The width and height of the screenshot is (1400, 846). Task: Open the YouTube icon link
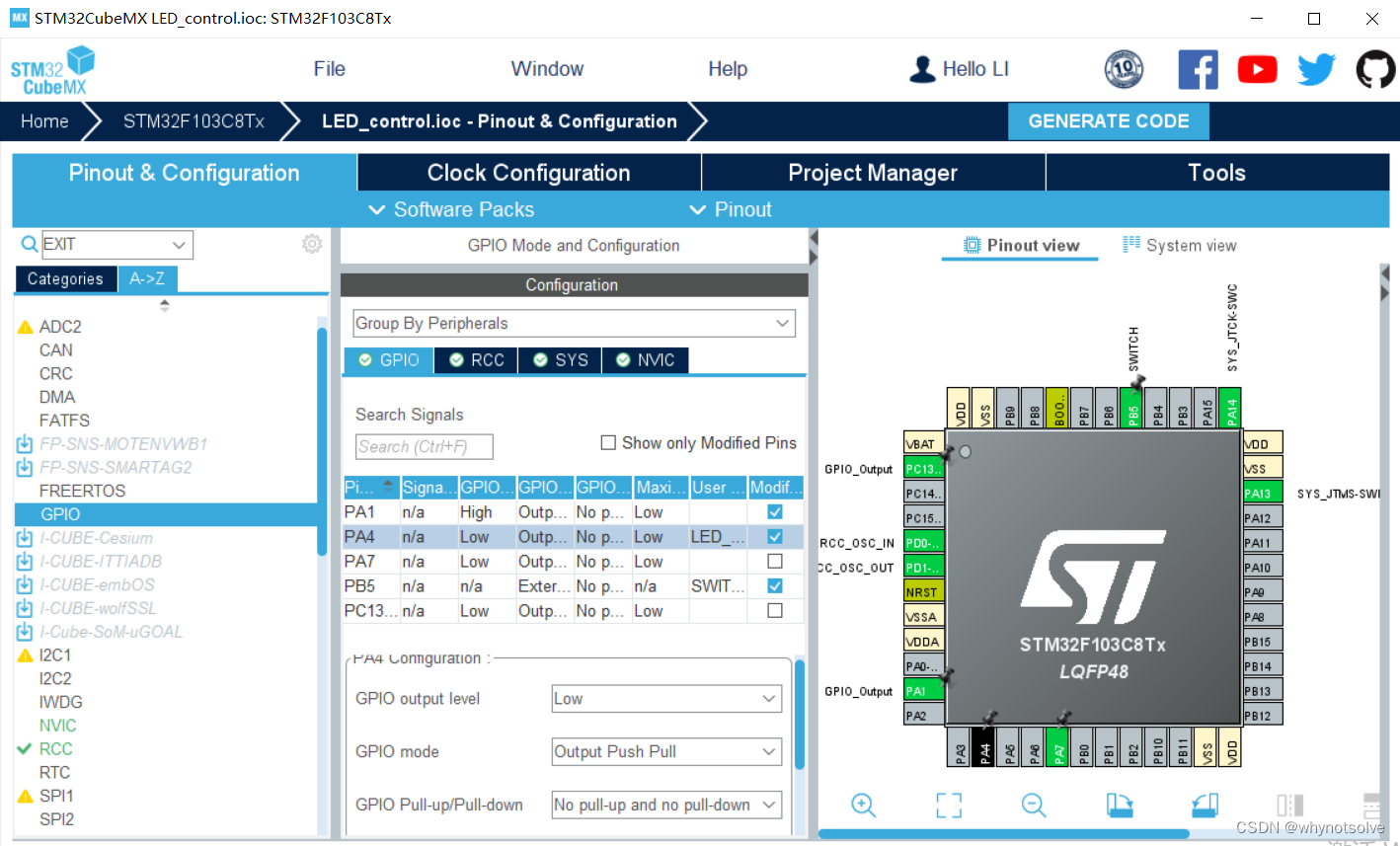[1257, 69]
